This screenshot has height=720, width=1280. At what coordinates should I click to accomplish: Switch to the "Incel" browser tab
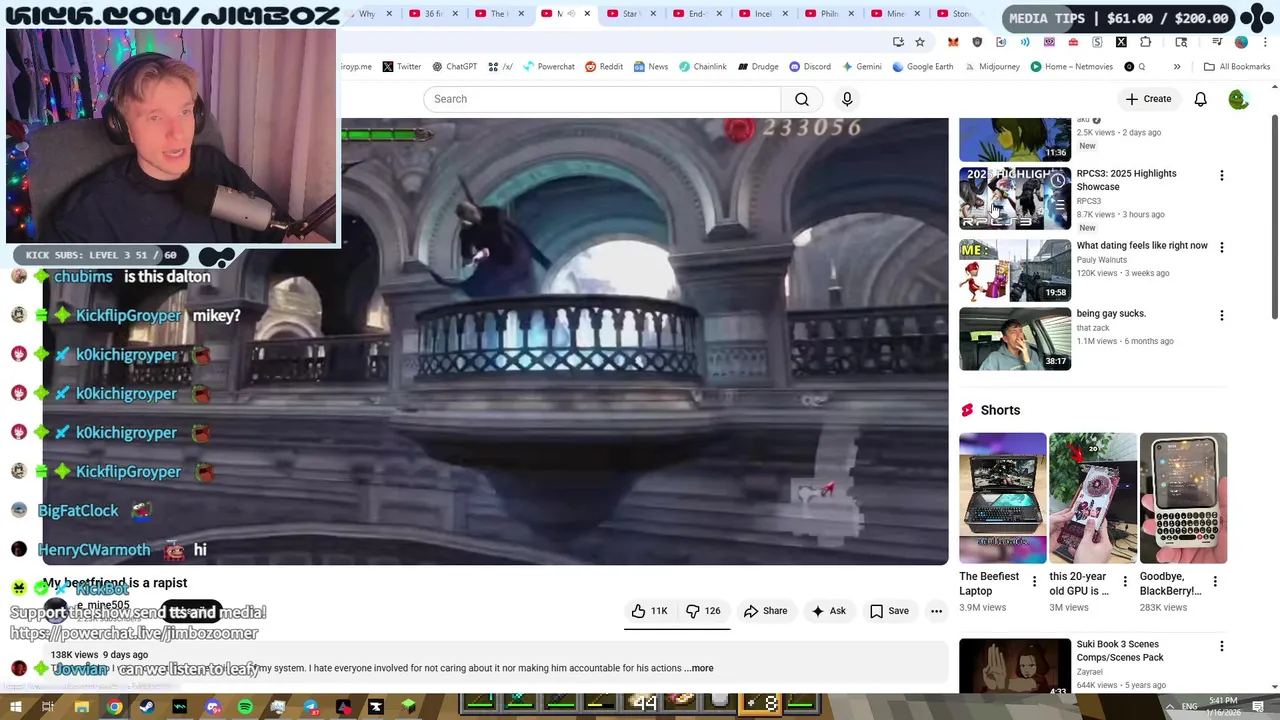[x=762, y=14]
